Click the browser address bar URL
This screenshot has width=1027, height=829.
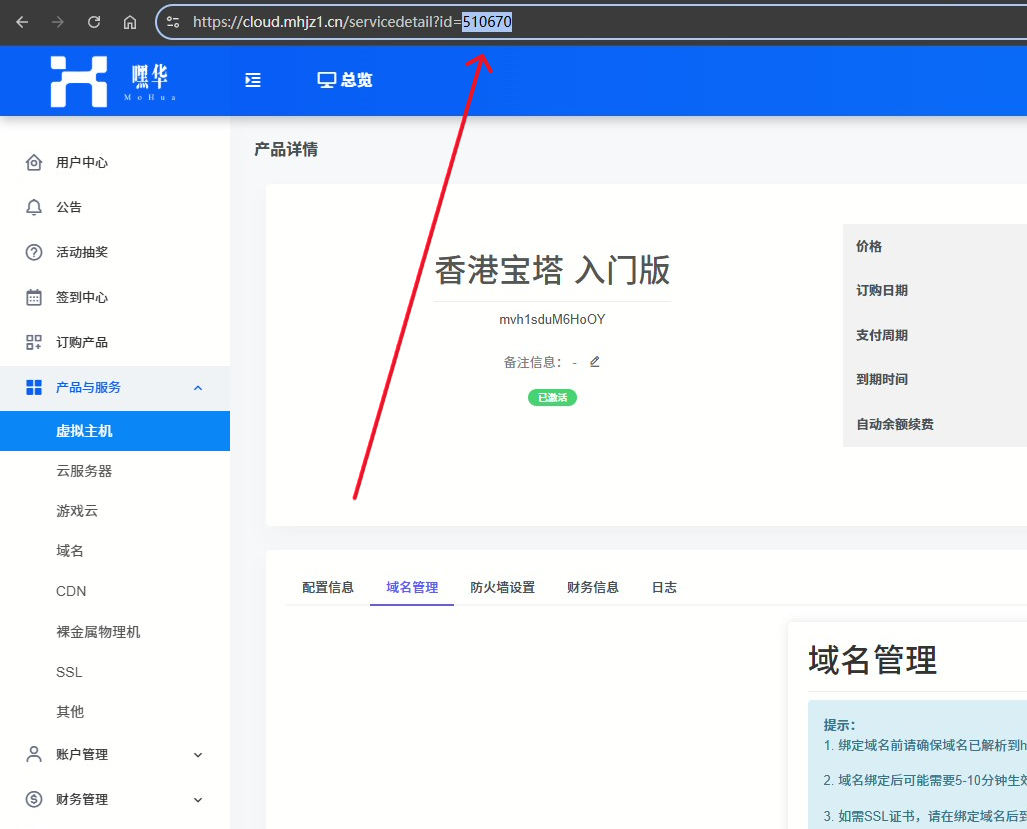350,22
